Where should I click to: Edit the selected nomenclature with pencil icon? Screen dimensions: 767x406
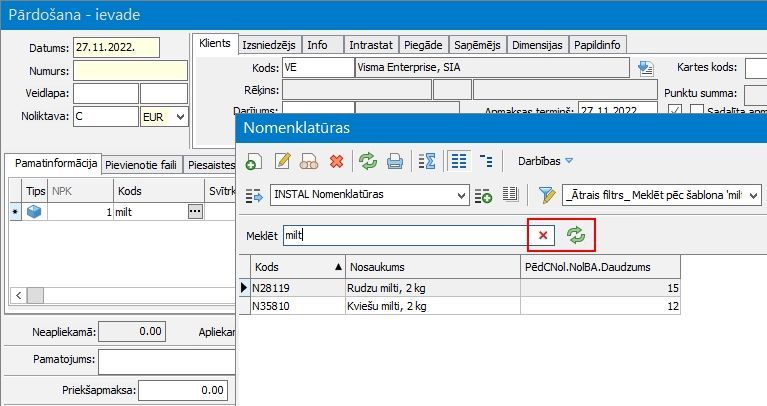(282, 161)
